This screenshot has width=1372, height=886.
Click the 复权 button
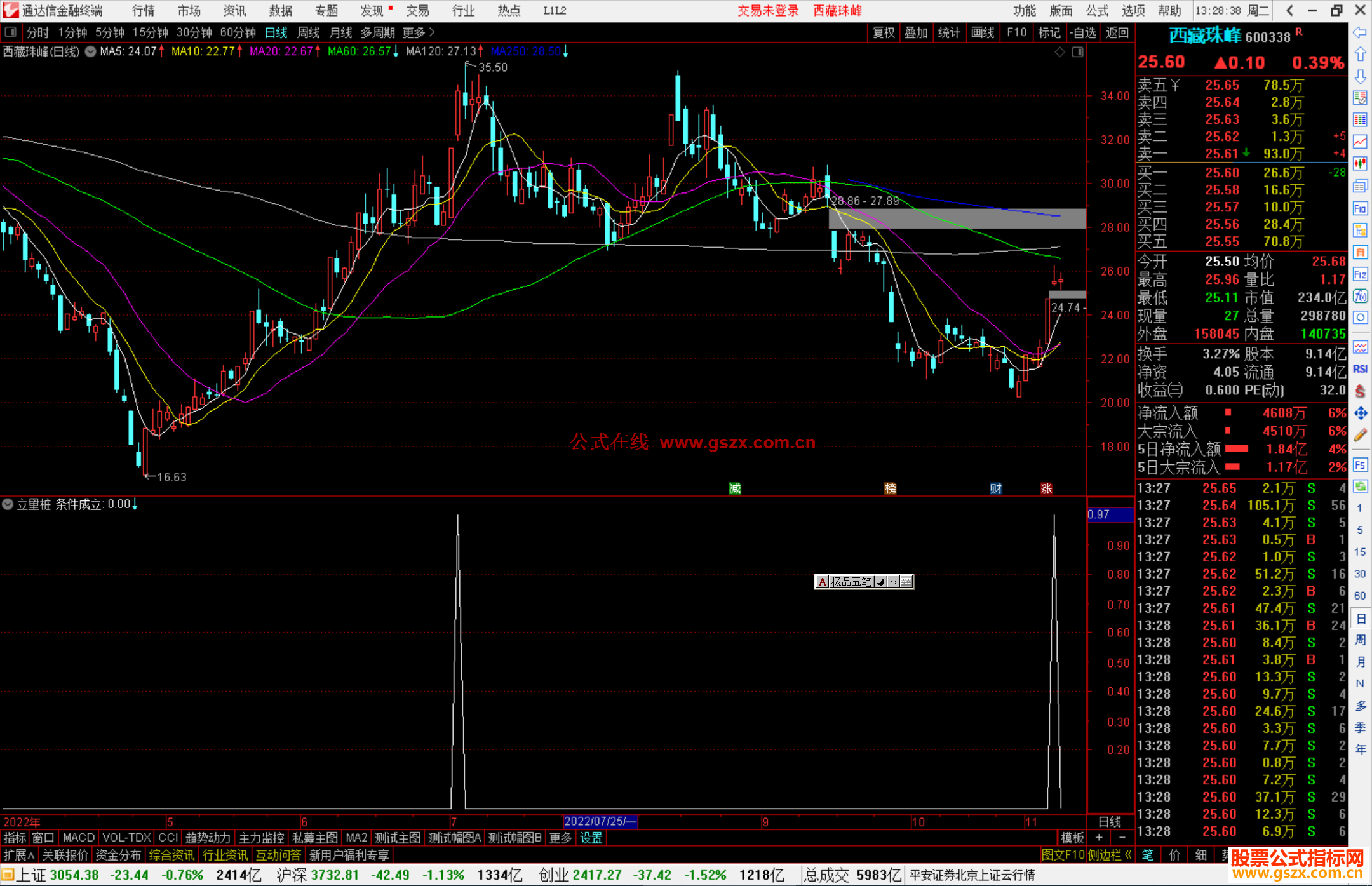pos(884,32)
